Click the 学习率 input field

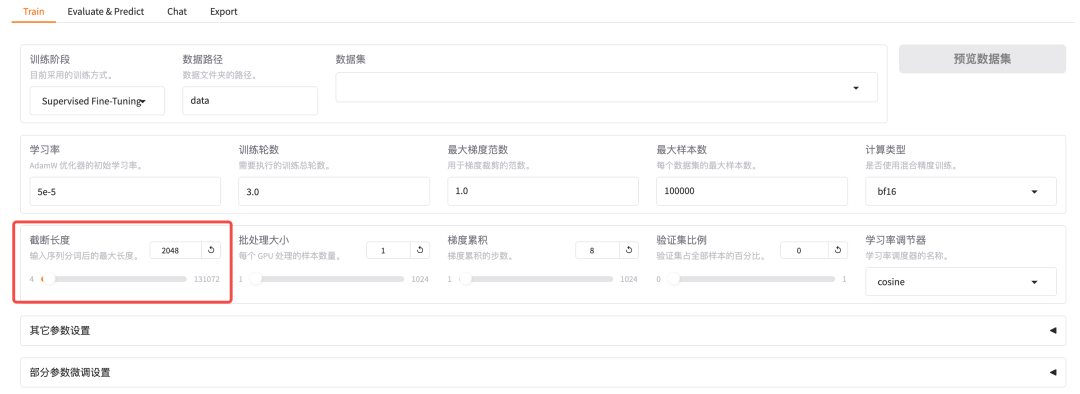[125, 191]
